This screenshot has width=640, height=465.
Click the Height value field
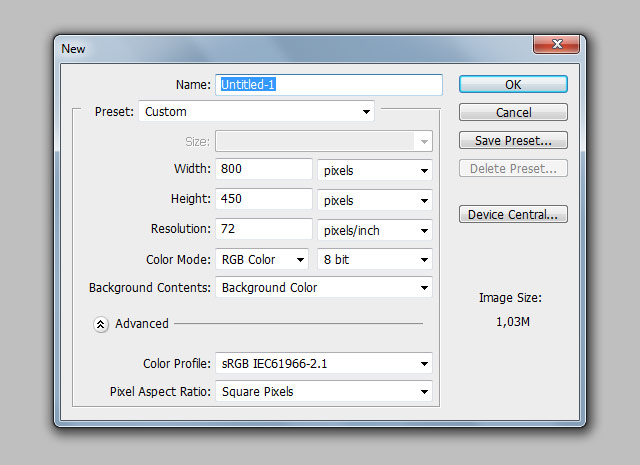coord(264,199)
